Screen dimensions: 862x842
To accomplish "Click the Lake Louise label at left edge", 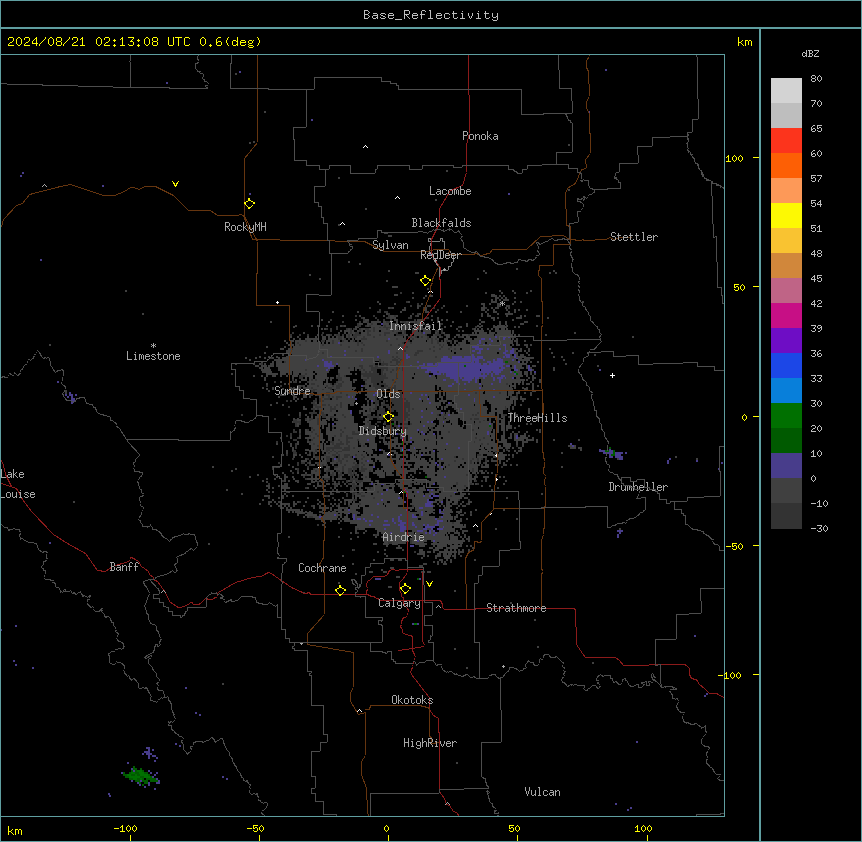I will click(x=18, y=484).
